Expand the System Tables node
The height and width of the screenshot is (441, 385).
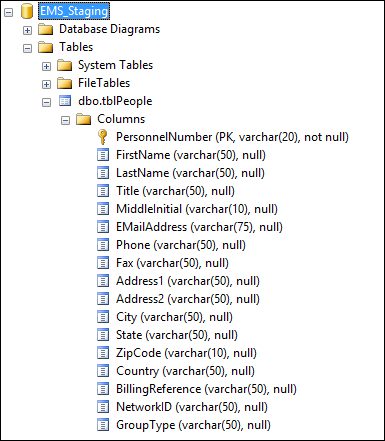coord(46,66)
